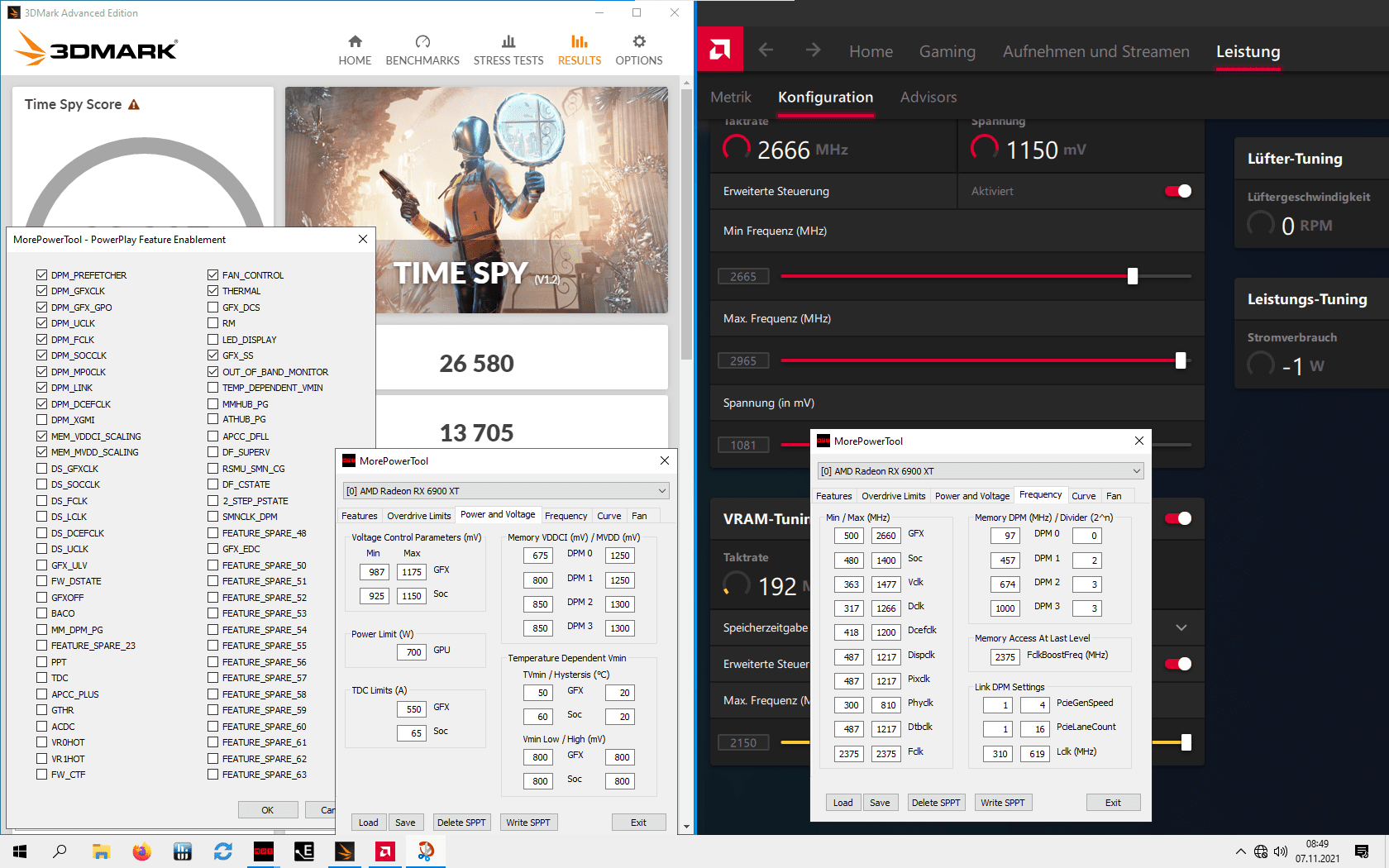Check the BACO checkbox
The width and height of the screenshot is (1389, 868).
tap(41, 613)
